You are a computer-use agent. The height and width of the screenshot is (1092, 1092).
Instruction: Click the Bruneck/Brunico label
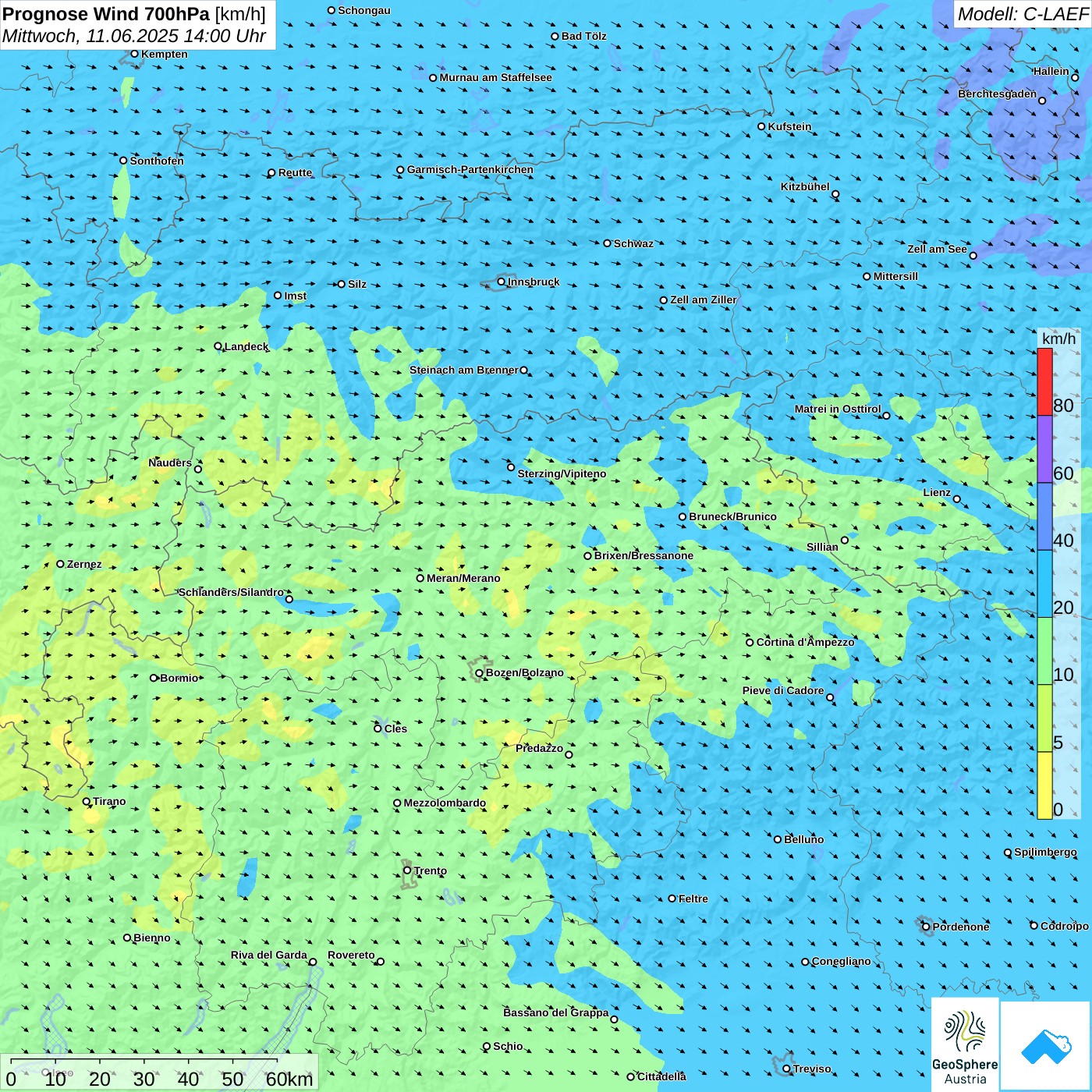tap(732, 516)
